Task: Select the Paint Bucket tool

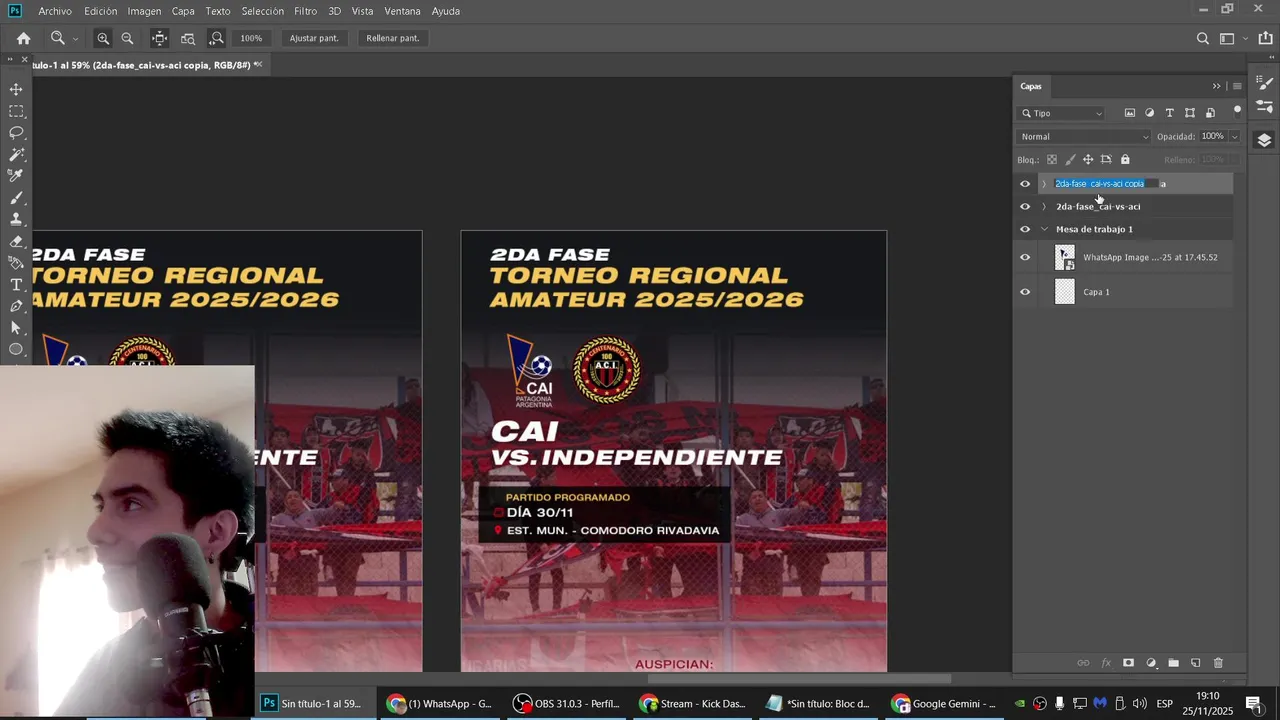Action: [x=16, y=263]
